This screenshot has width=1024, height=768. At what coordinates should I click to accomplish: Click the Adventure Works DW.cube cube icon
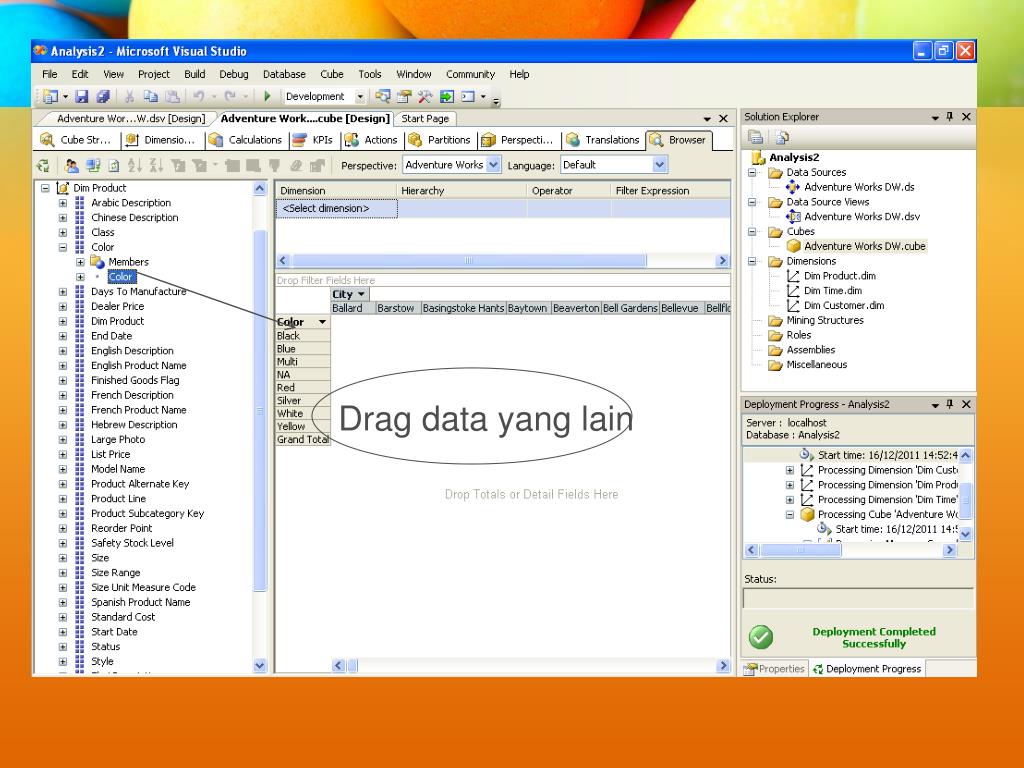click(x=793, y=246)
